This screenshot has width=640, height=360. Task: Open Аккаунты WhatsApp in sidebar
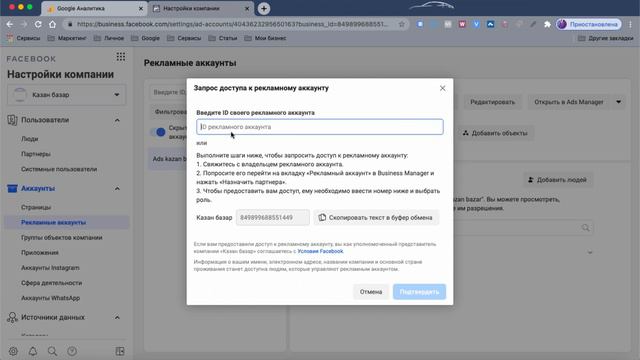pyautogui.click(x=51, y=298)
